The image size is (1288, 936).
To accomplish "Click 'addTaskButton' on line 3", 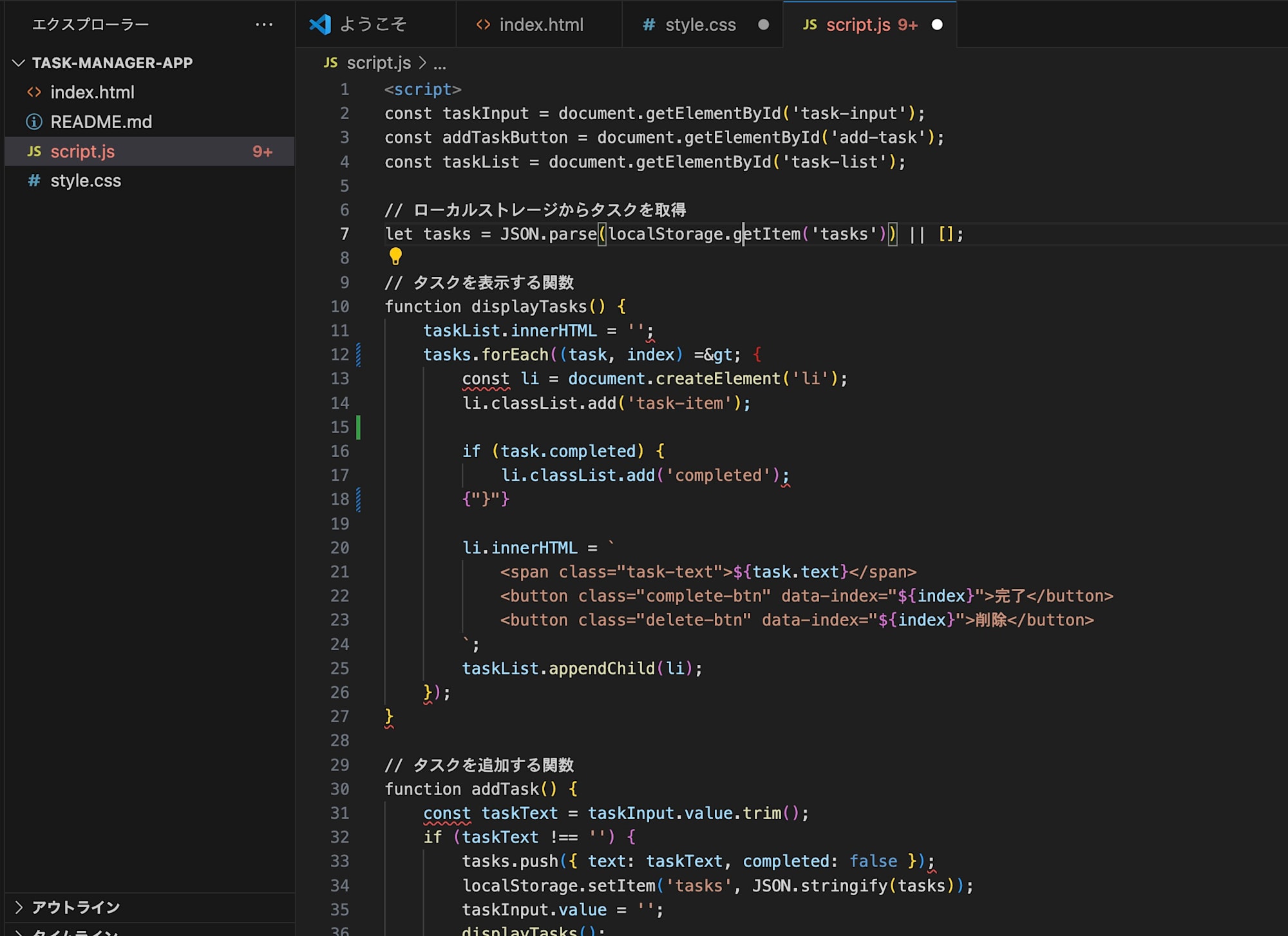I will (x=505, y=138).
